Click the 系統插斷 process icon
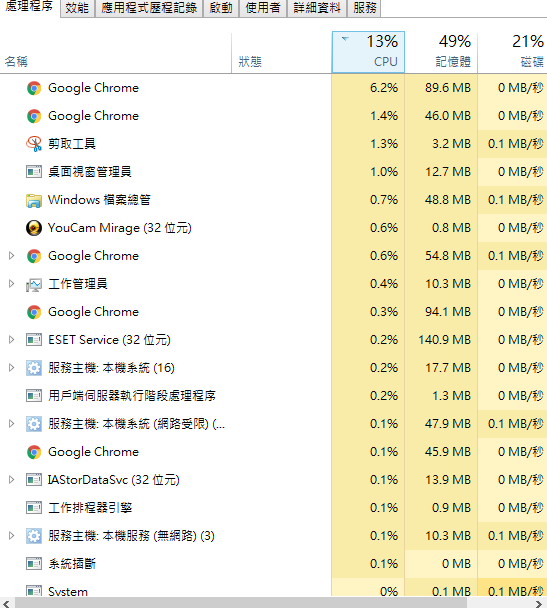Viewport: 547px width, 608px height. pos(34,564)
